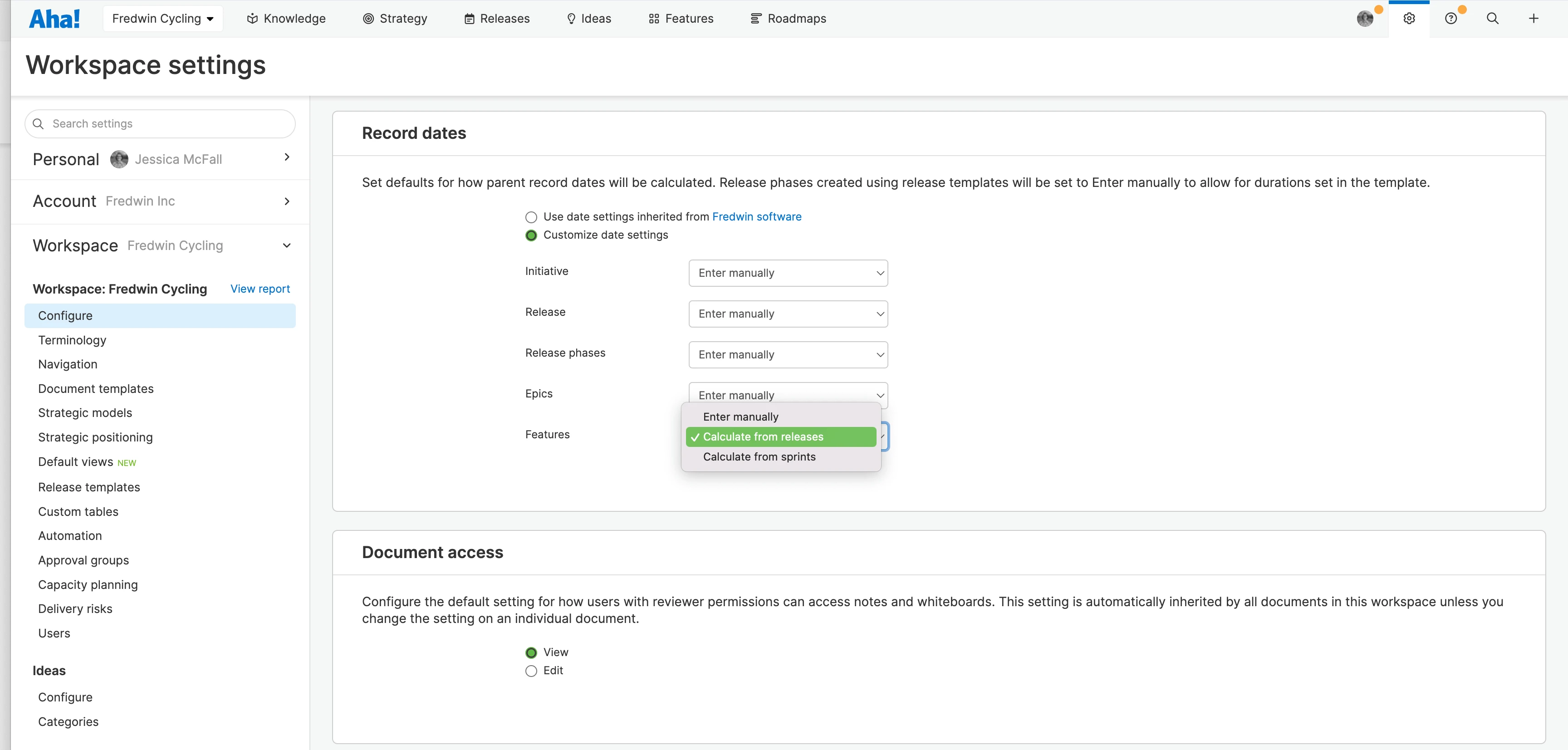Screen dimensions: 1568x750
Task: Click the Aha! logo
Action: point(54,19)
